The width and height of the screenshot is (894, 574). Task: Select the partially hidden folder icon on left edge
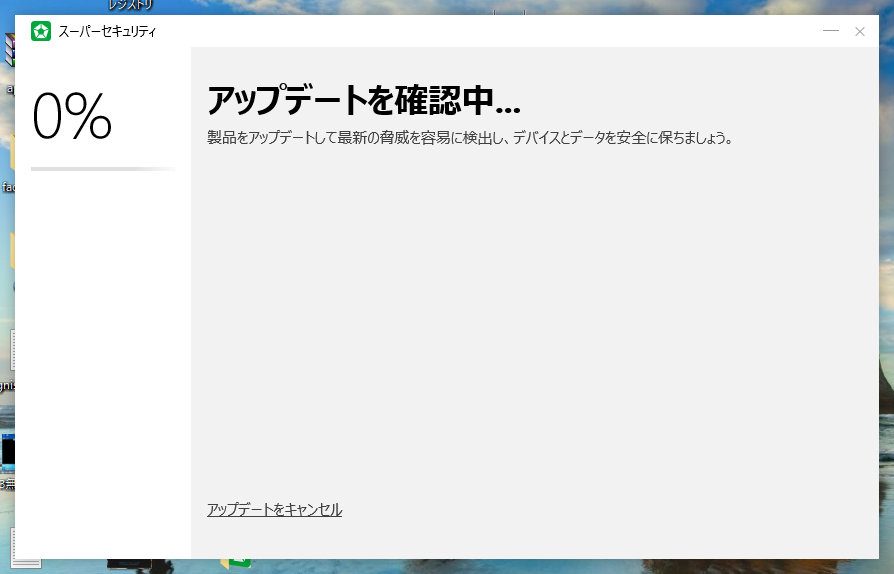pos(11,250)
